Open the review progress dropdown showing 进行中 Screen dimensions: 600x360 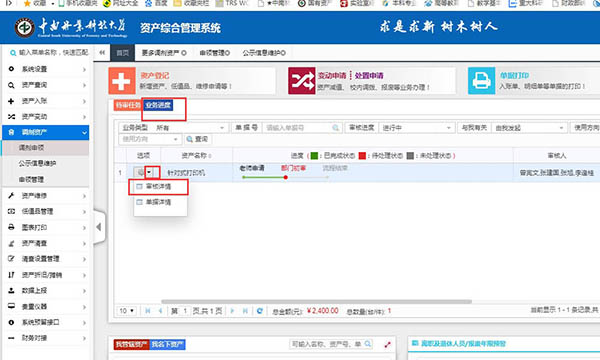click(x=416, y=128)
